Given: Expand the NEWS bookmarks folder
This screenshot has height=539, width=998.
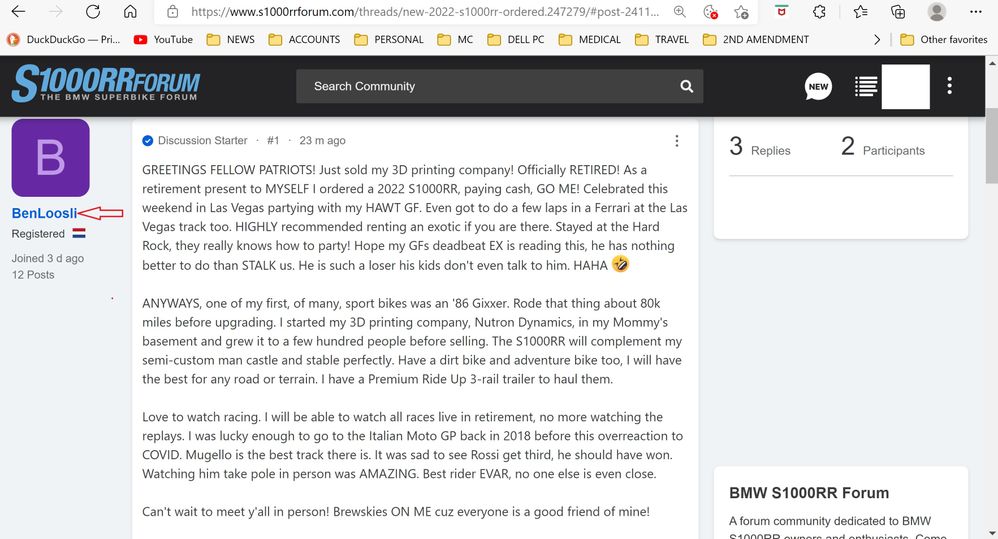Looking at the screenshot, I should pyautogui.click(x=230, y=39).
